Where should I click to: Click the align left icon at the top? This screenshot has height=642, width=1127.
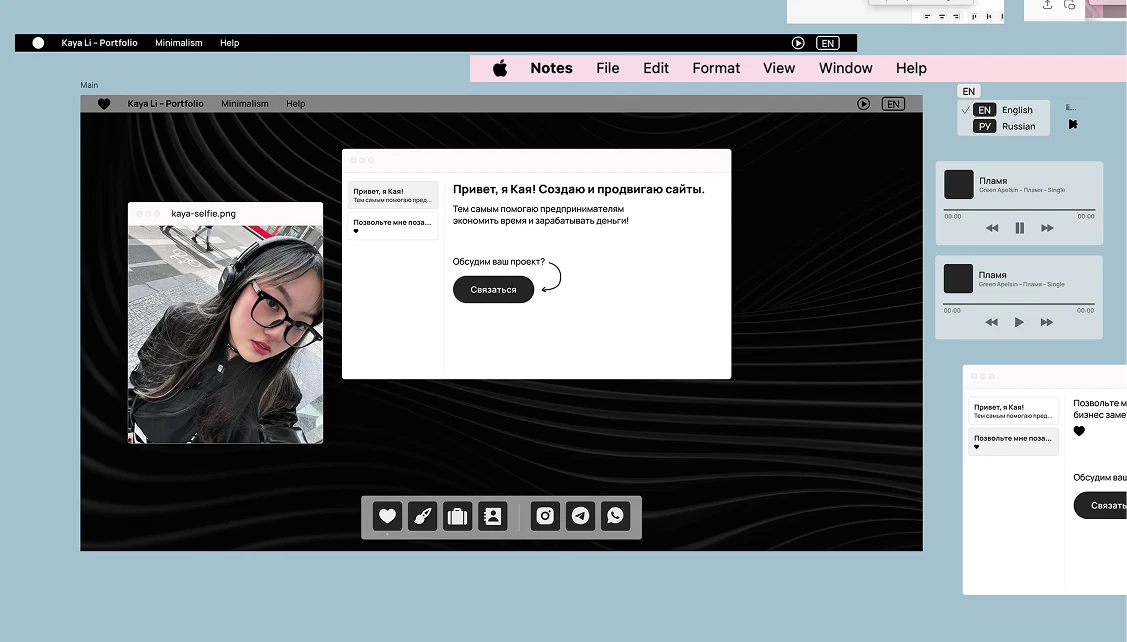(926, 17)
